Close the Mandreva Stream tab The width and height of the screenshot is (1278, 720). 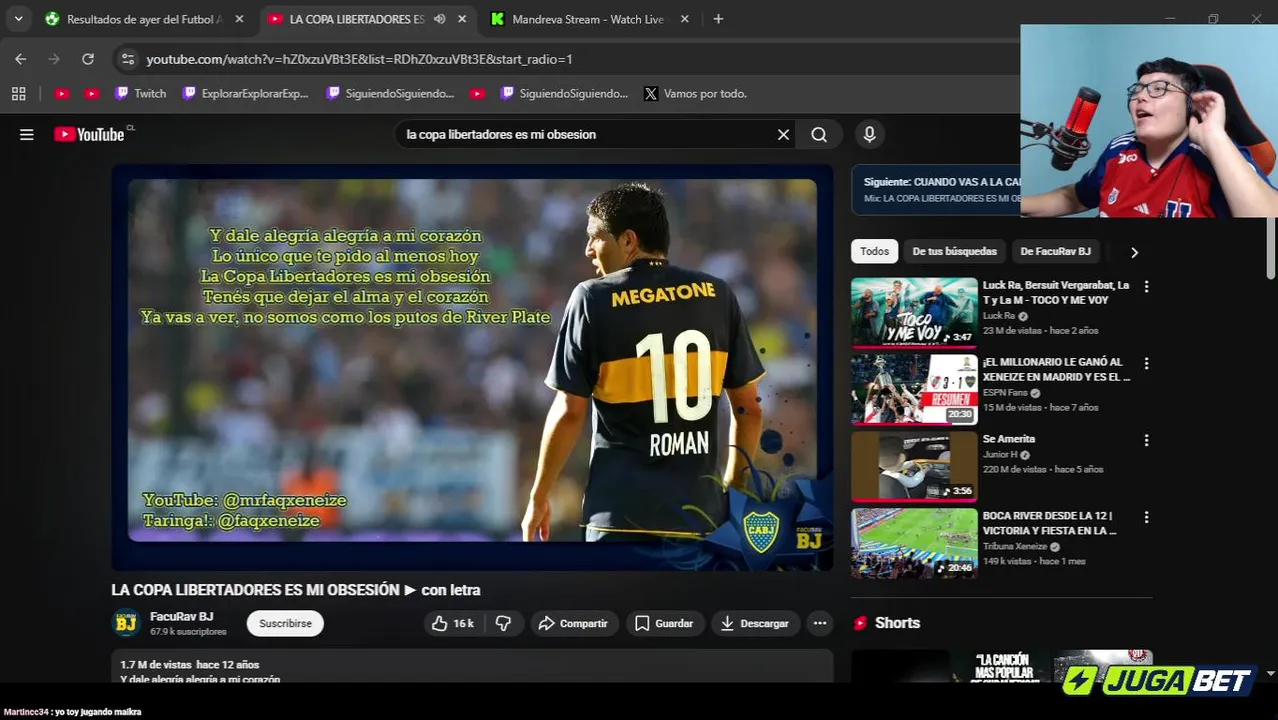pos(685,19)
